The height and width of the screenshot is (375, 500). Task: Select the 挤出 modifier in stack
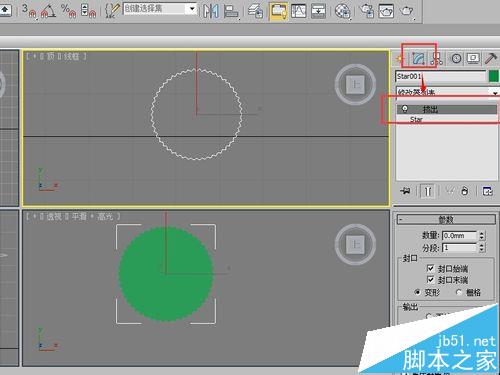(447, 109)
